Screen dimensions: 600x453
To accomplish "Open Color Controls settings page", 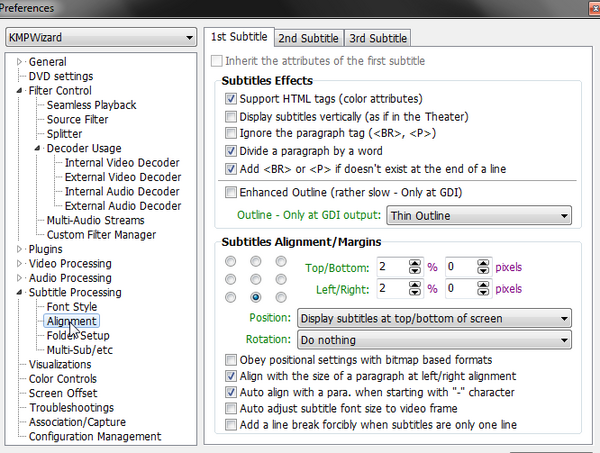I will coord(63,379).
